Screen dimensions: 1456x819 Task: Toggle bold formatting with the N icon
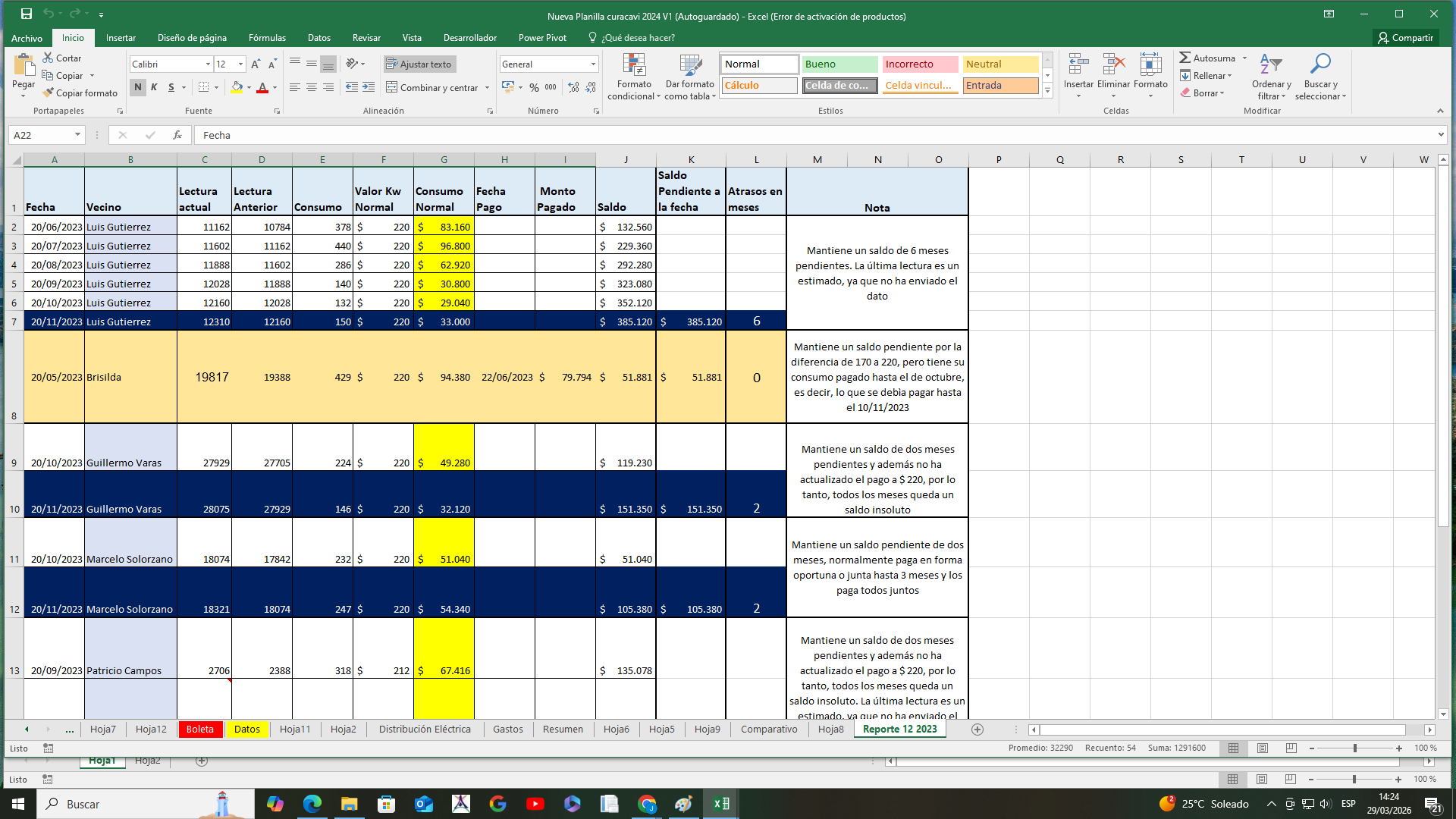coord(137,87)
